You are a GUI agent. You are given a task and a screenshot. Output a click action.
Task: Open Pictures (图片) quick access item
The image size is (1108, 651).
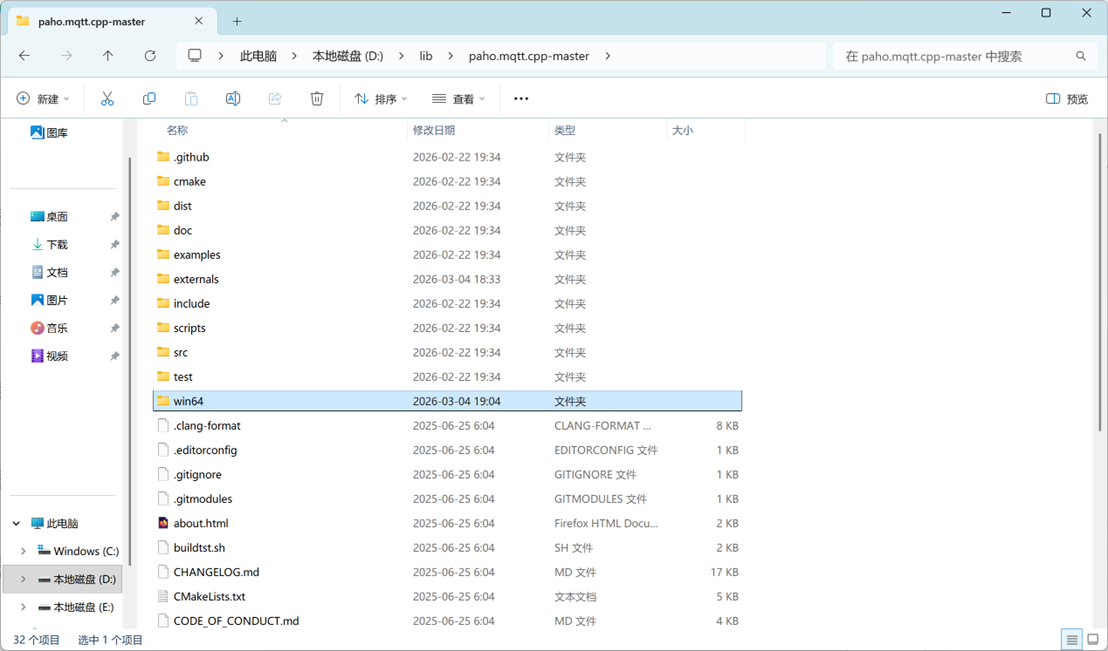[49, 300]
